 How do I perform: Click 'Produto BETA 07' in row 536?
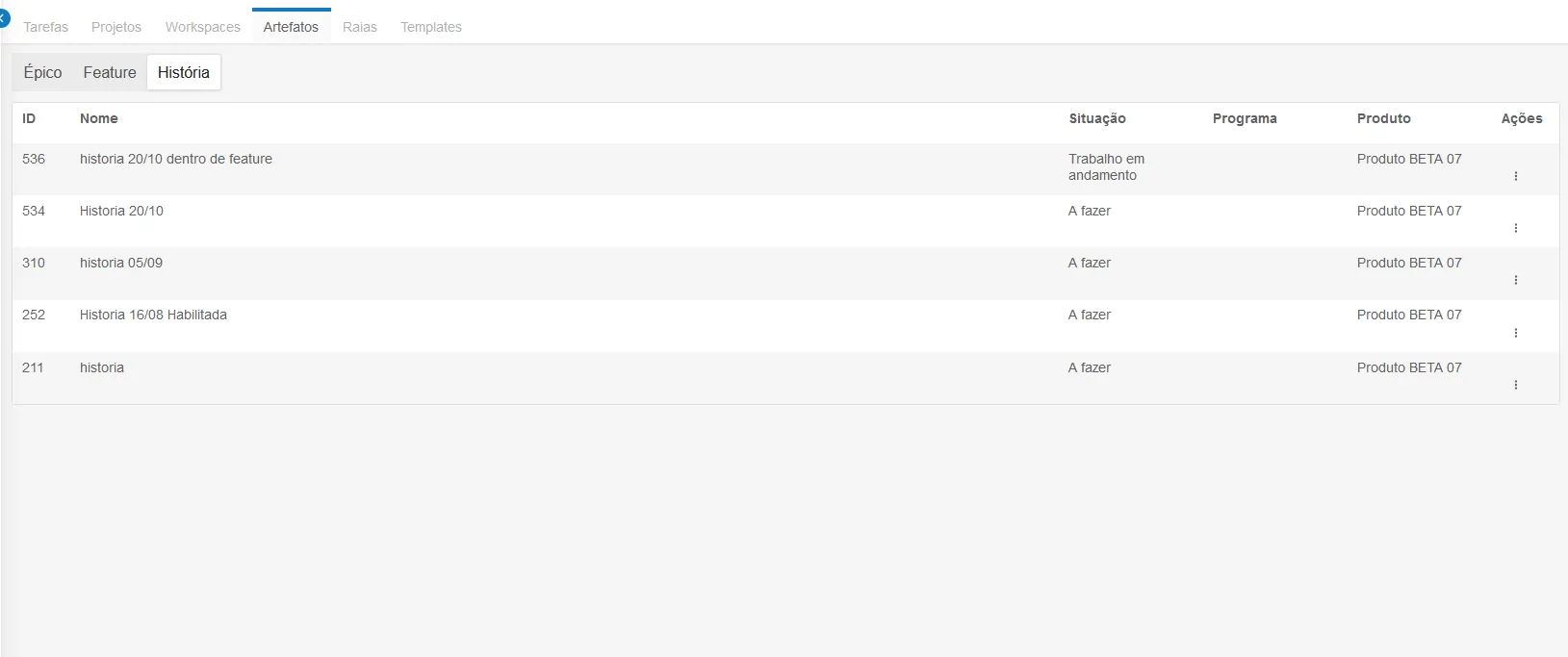tap(1409, 159)
